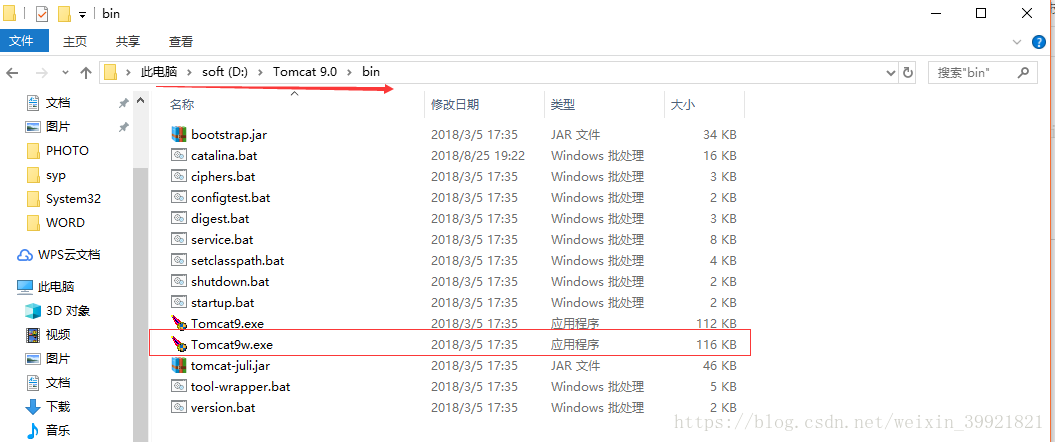Open the help question mark icon
The image size is (1055, 442).
click(x=1040, y=42)
